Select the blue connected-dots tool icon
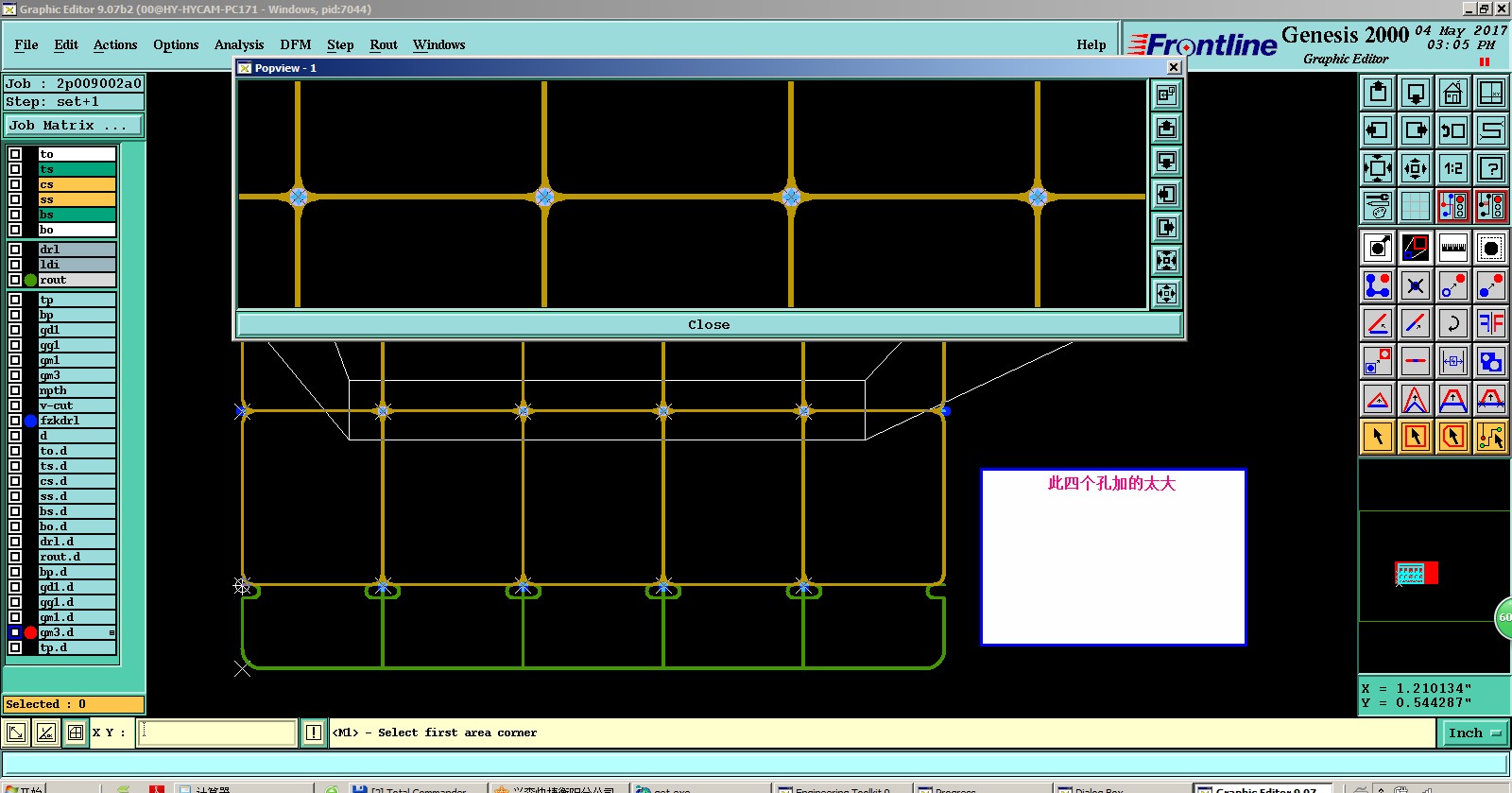The width and height of the screenshot is (1512, 793). click(1378, 285)
